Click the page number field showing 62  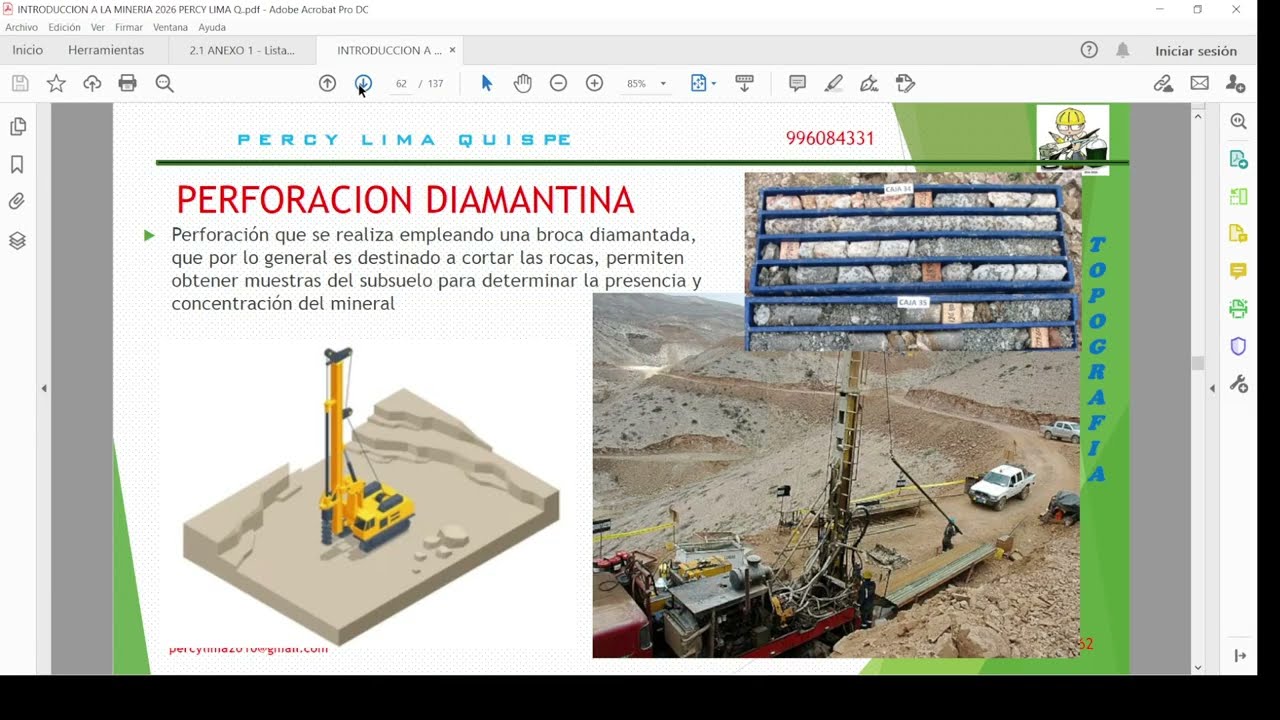click(401, 84)
